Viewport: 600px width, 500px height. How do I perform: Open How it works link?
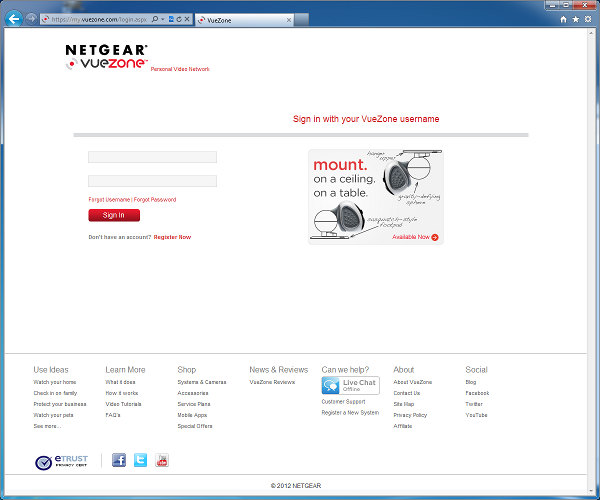122,393
